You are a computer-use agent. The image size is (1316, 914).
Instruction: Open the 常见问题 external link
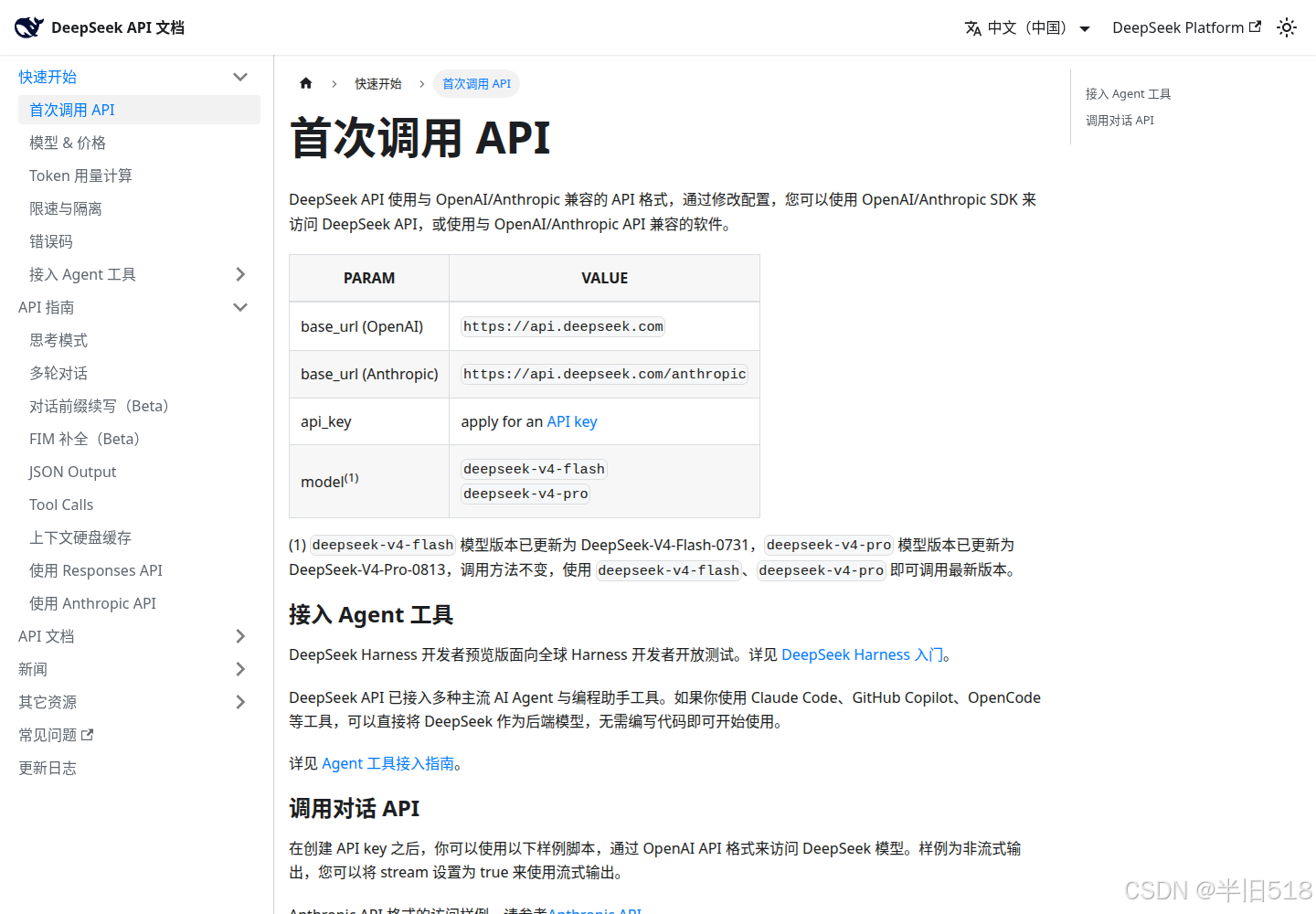pos(56,735)
